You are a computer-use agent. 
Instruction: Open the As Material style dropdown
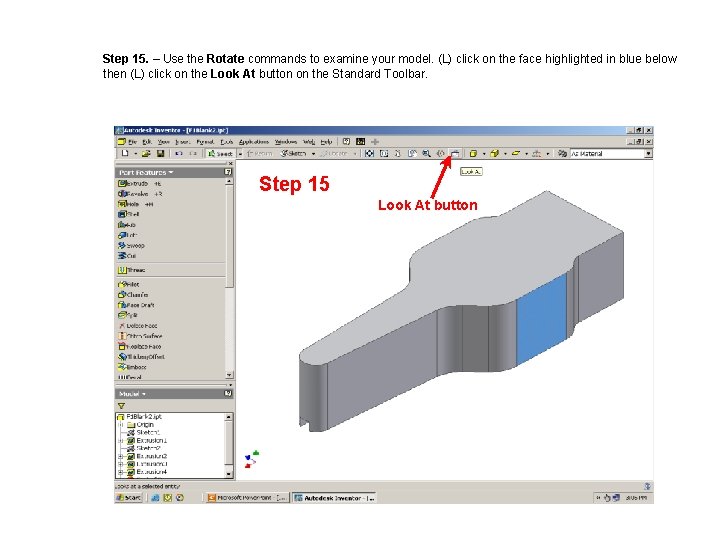648,154
